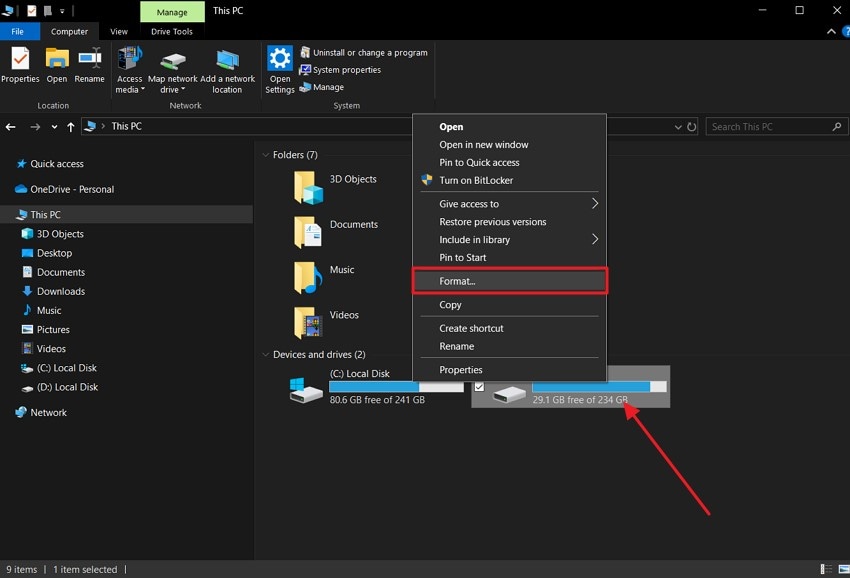Open the Recent locations dropdown arrow
850x578 pixels.
[54, 127]
